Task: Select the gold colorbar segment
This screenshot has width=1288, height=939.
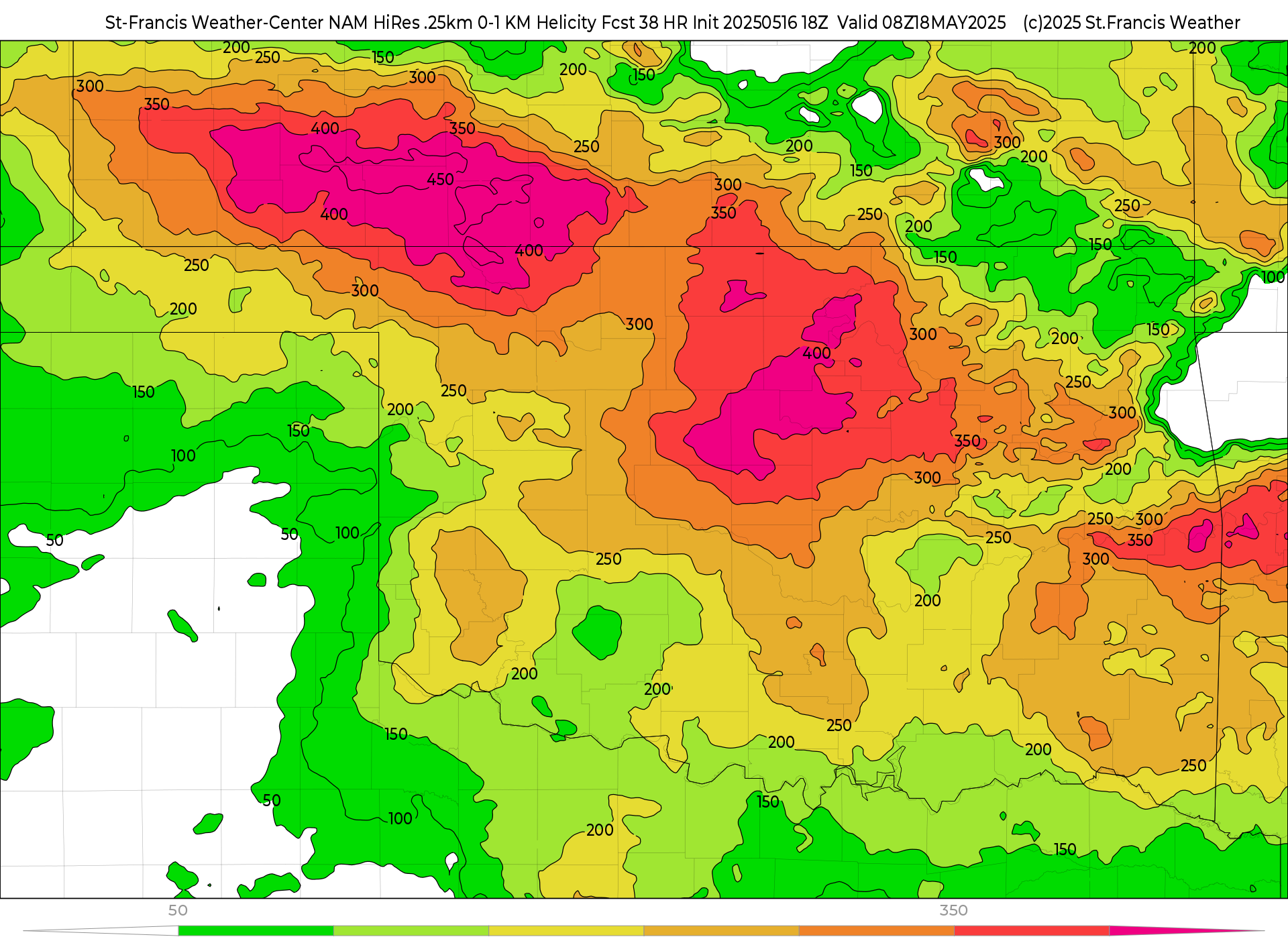Action: point(721,930)
